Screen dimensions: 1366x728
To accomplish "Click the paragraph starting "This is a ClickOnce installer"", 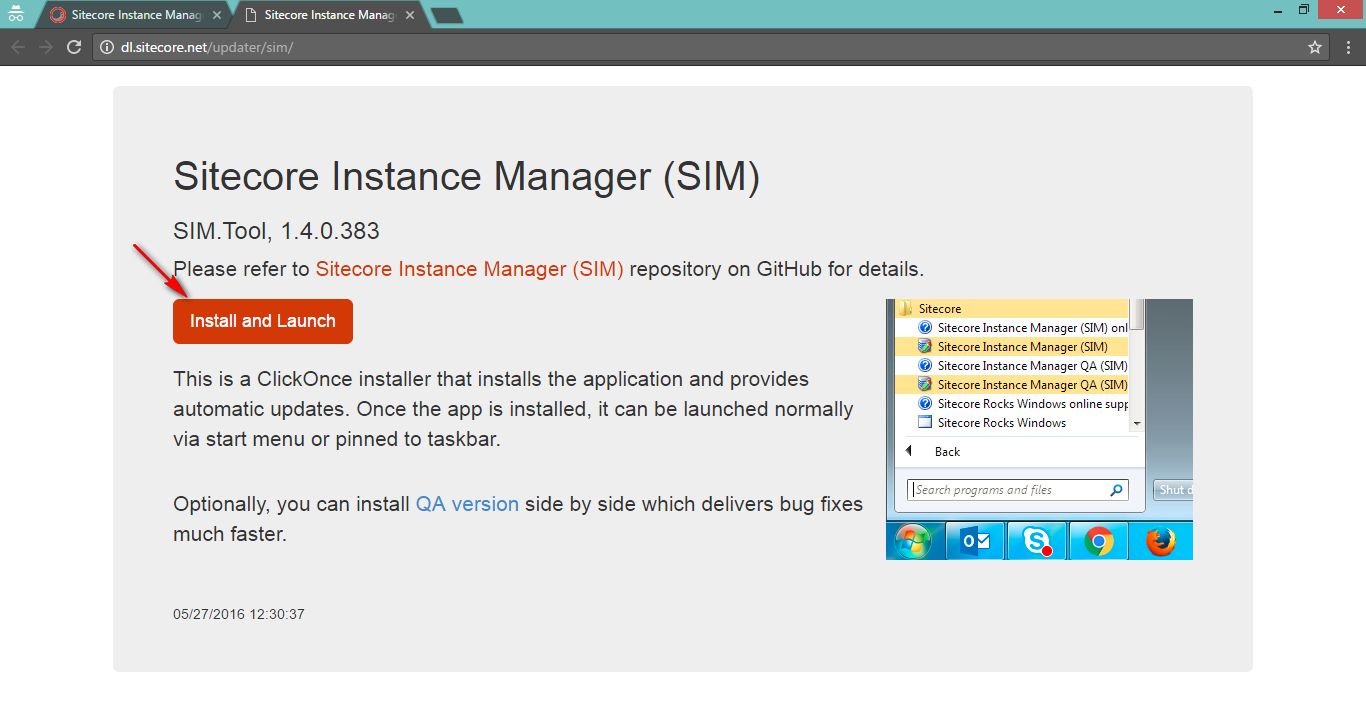I will (513, 409).
